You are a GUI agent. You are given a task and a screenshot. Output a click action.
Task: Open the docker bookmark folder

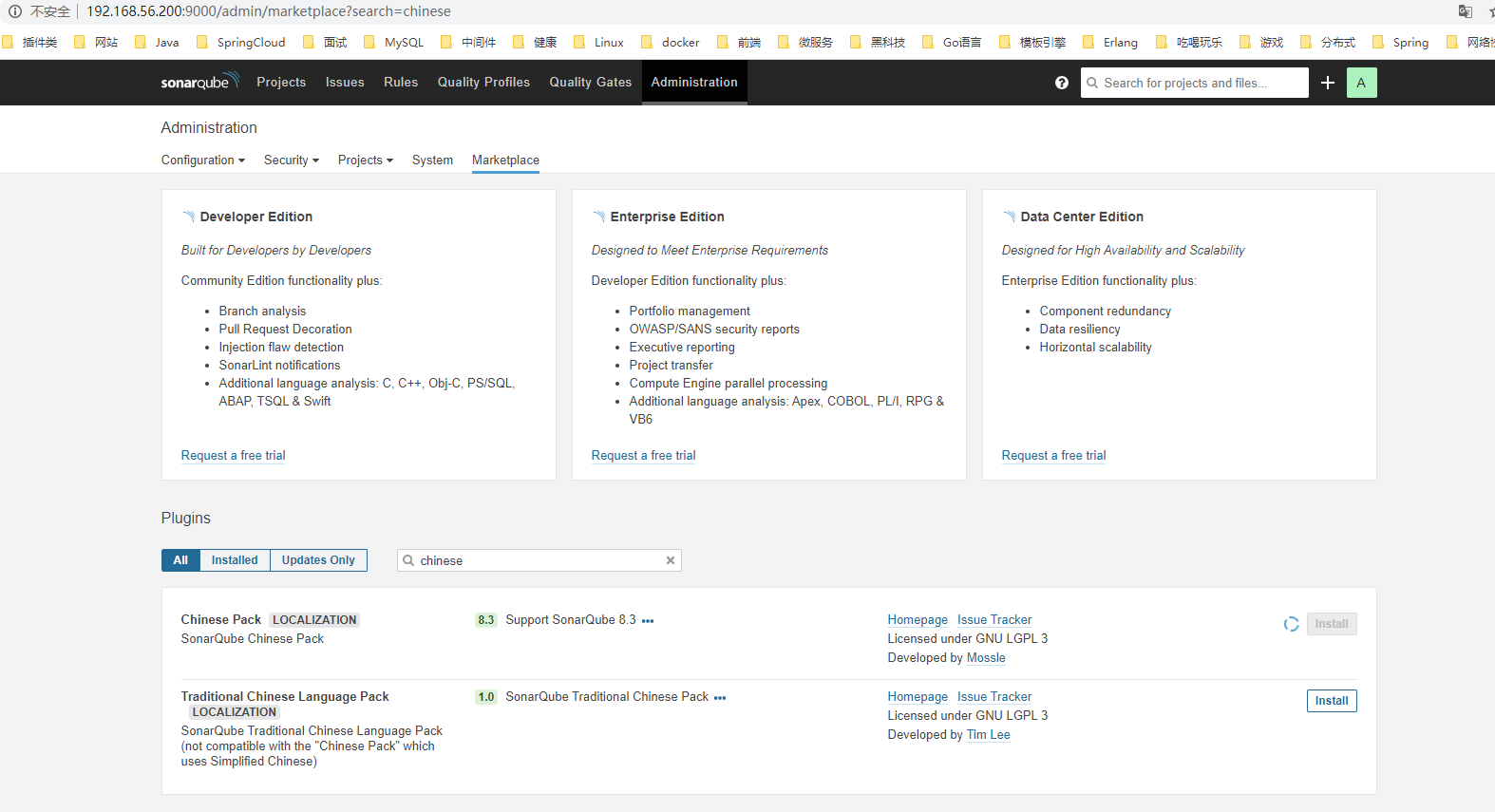pos(671,42)
